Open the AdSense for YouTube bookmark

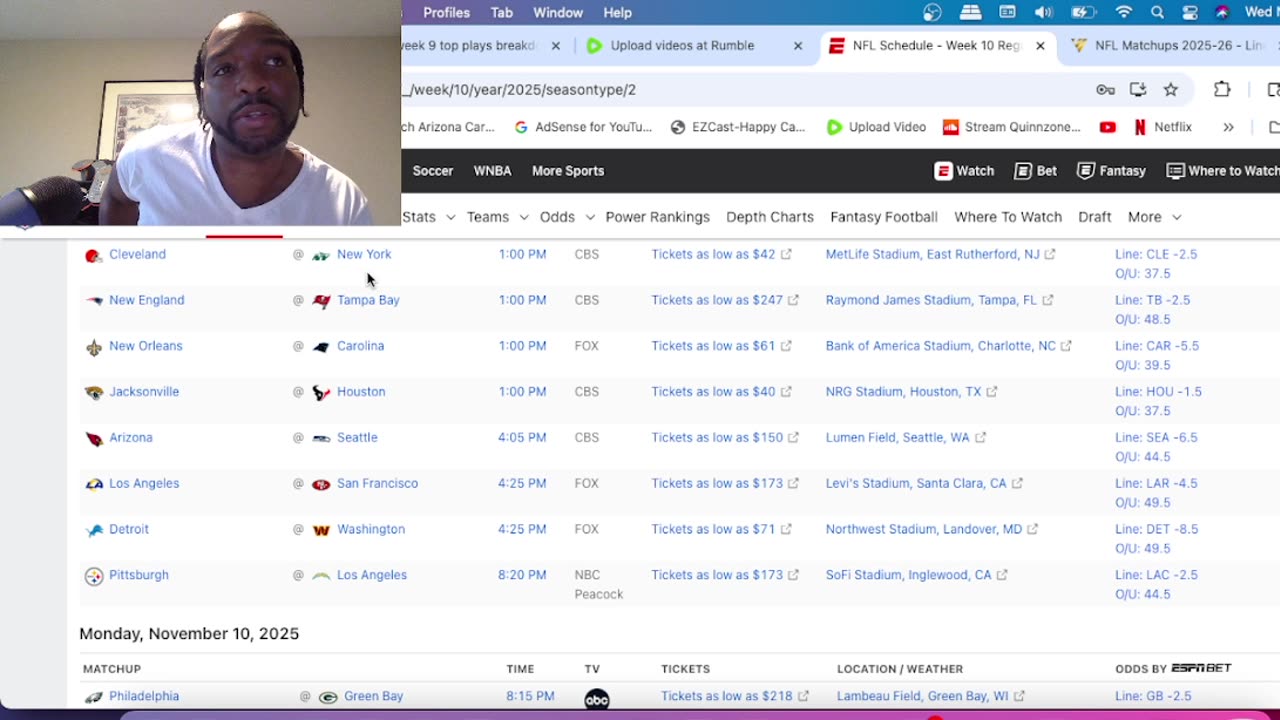[583, 127]
